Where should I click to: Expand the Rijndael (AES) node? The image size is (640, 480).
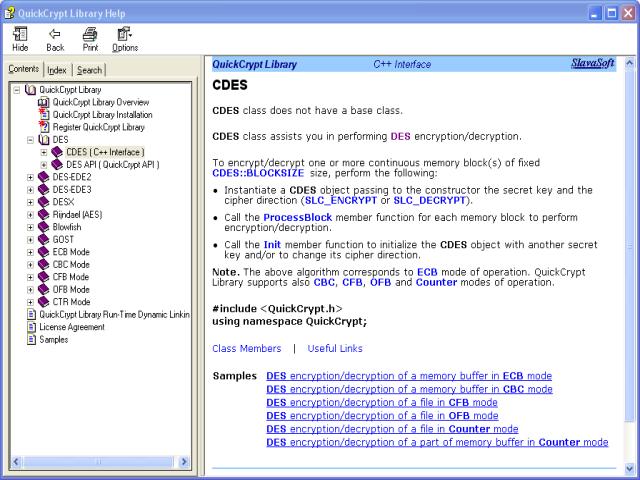[x=30, y=215]
